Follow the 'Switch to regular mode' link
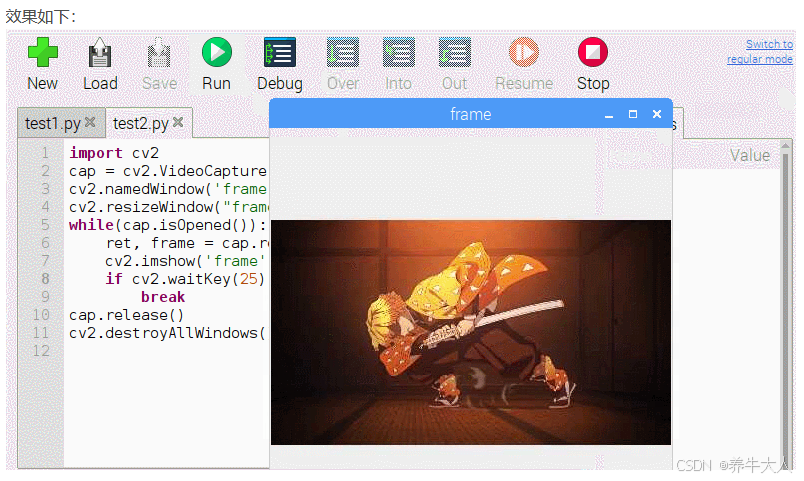 pos(760,52)
